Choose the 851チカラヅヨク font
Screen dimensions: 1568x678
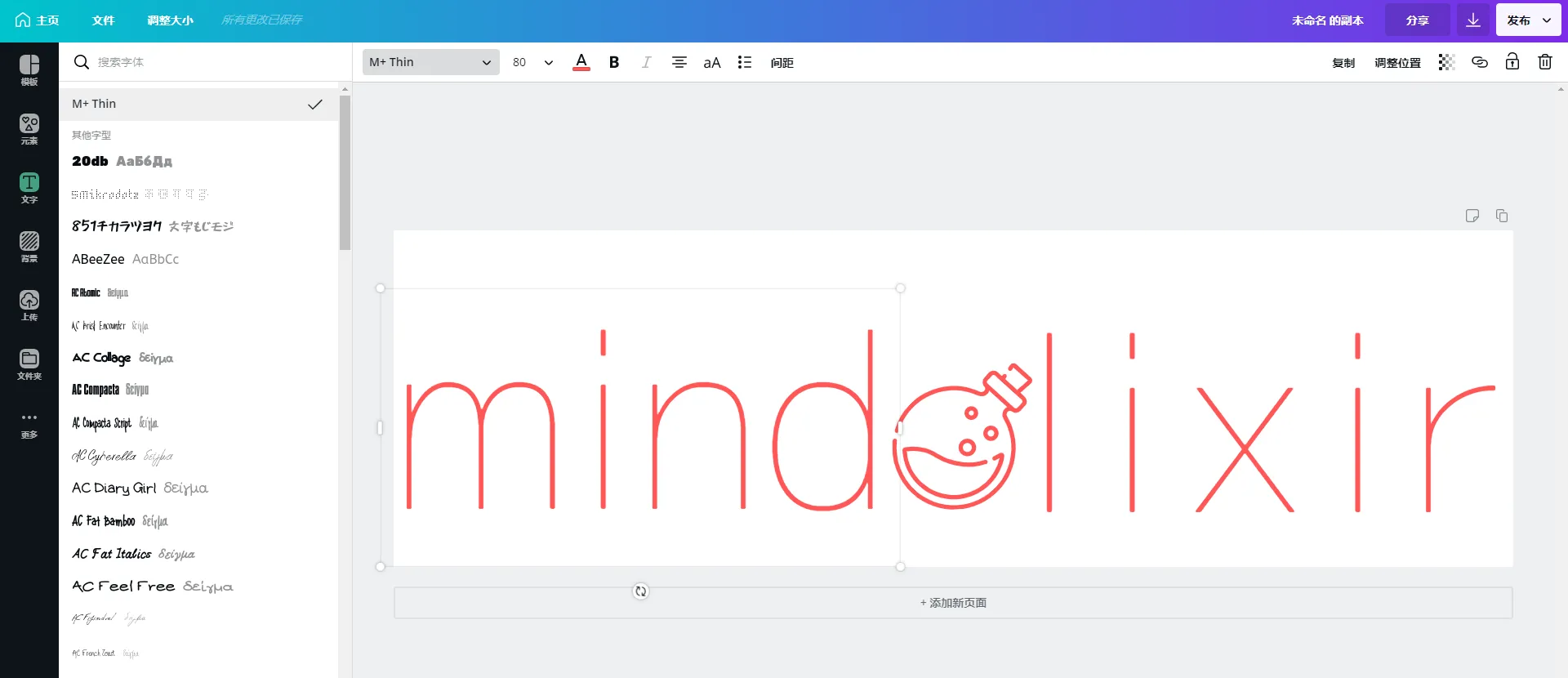click(198, 226)
